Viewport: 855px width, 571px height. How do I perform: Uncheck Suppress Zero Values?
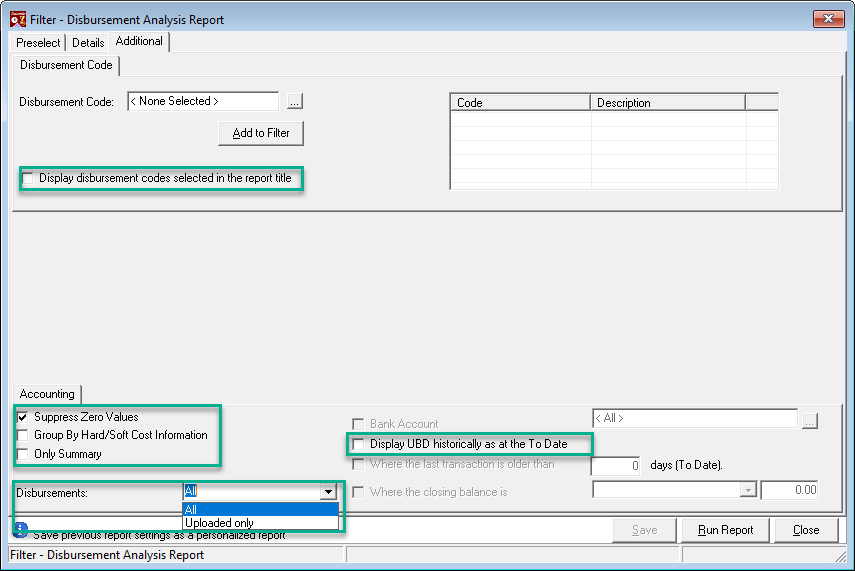(x=22, y=417)
